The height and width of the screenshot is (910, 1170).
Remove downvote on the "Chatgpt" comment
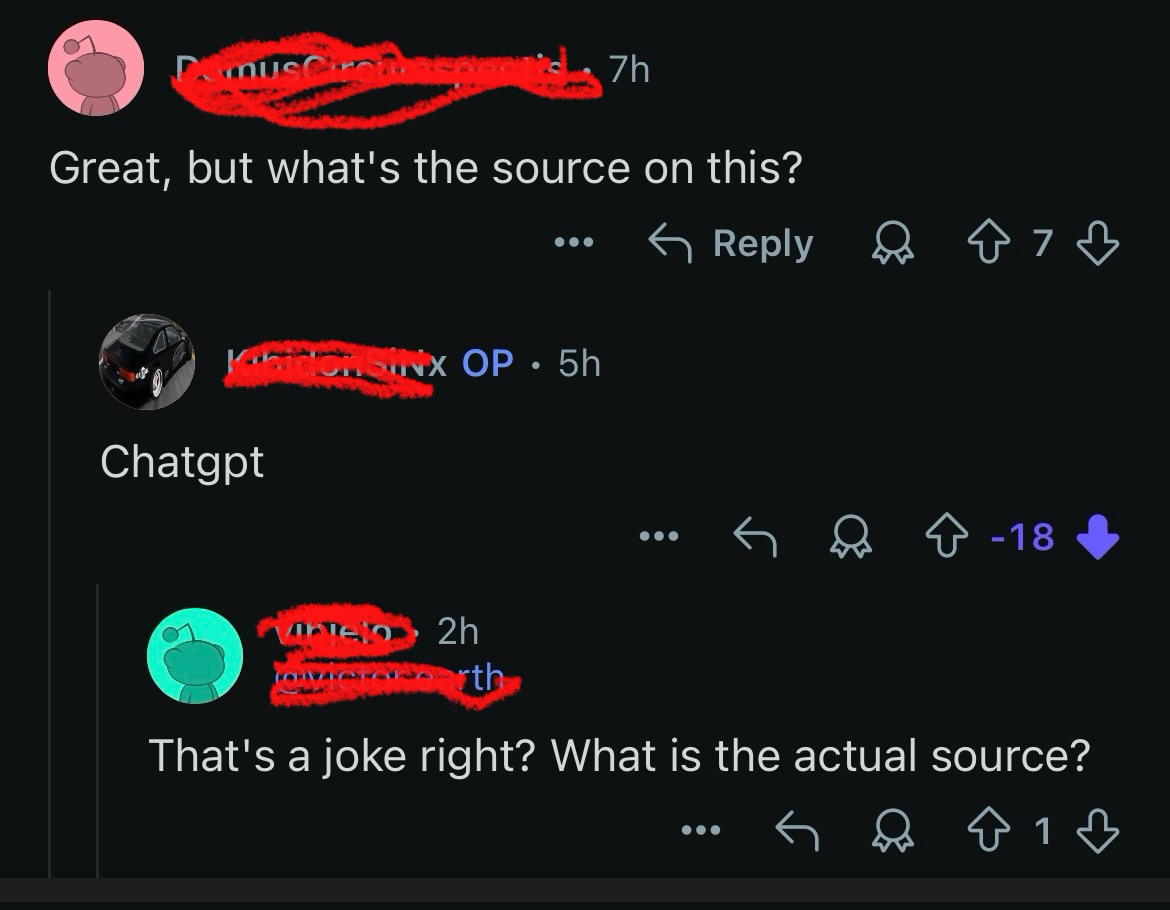coord(1097,538)
